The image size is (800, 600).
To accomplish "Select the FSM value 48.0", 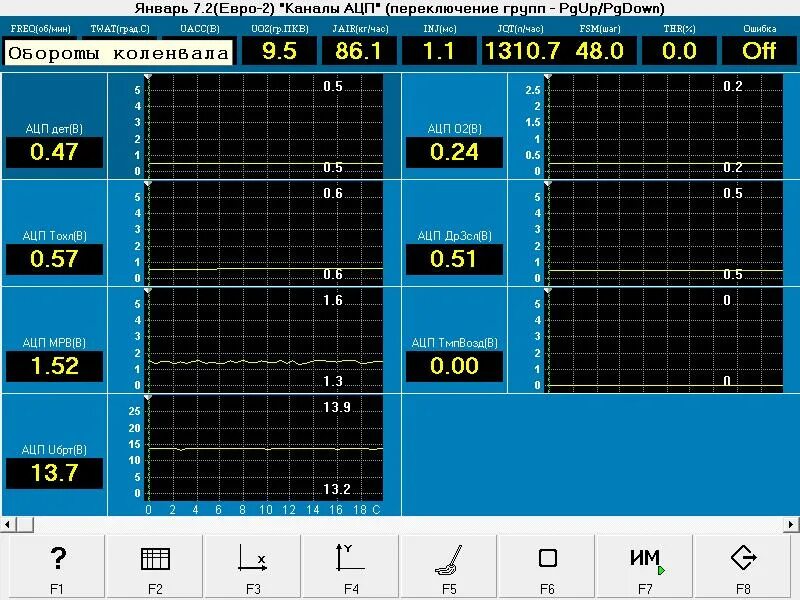I will 600,51.
